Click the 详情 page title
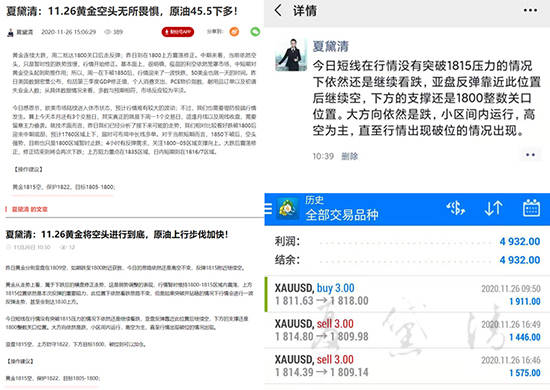Screen dimensions: 550x390 (305, 11)
